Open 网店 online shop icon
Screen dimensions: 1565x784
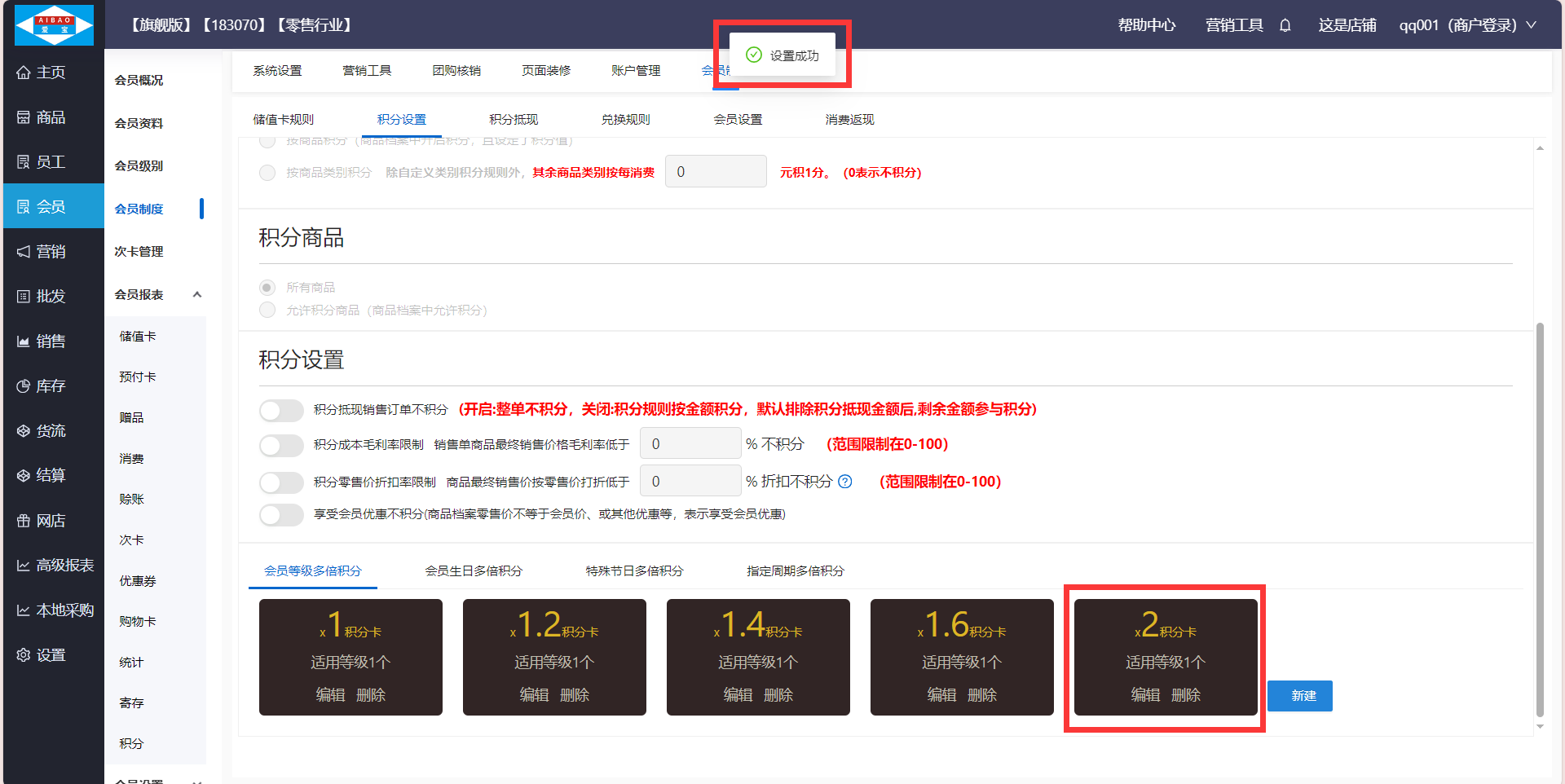[24, 521]
